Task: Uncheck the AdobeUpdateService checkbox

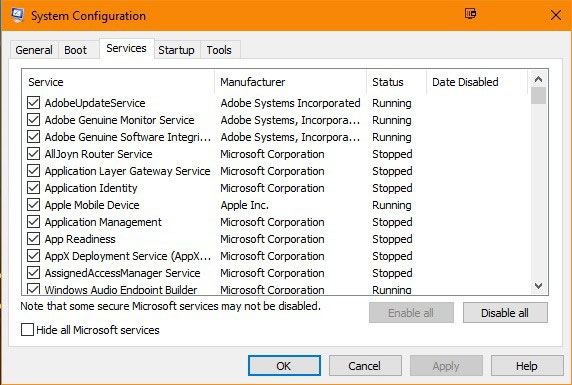Action: (34, 103)
